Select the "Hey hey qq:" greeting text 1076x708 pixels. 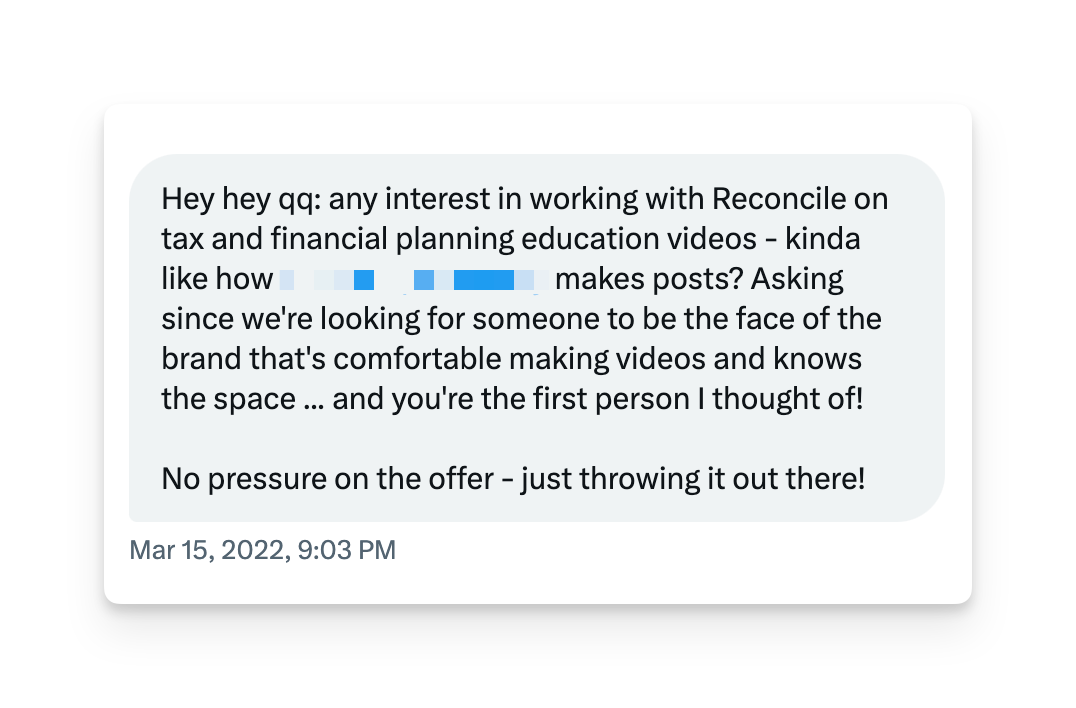click(241, 200)
